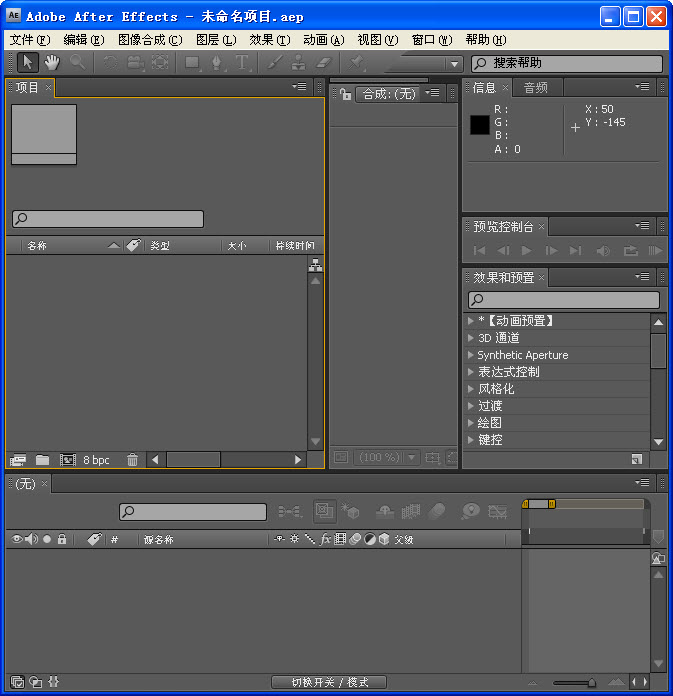Image resolution: width=673 pixels, height=696 pixels.
Task: Toggle In/Out/Duration pane braces icon
Action: point(53,681)
